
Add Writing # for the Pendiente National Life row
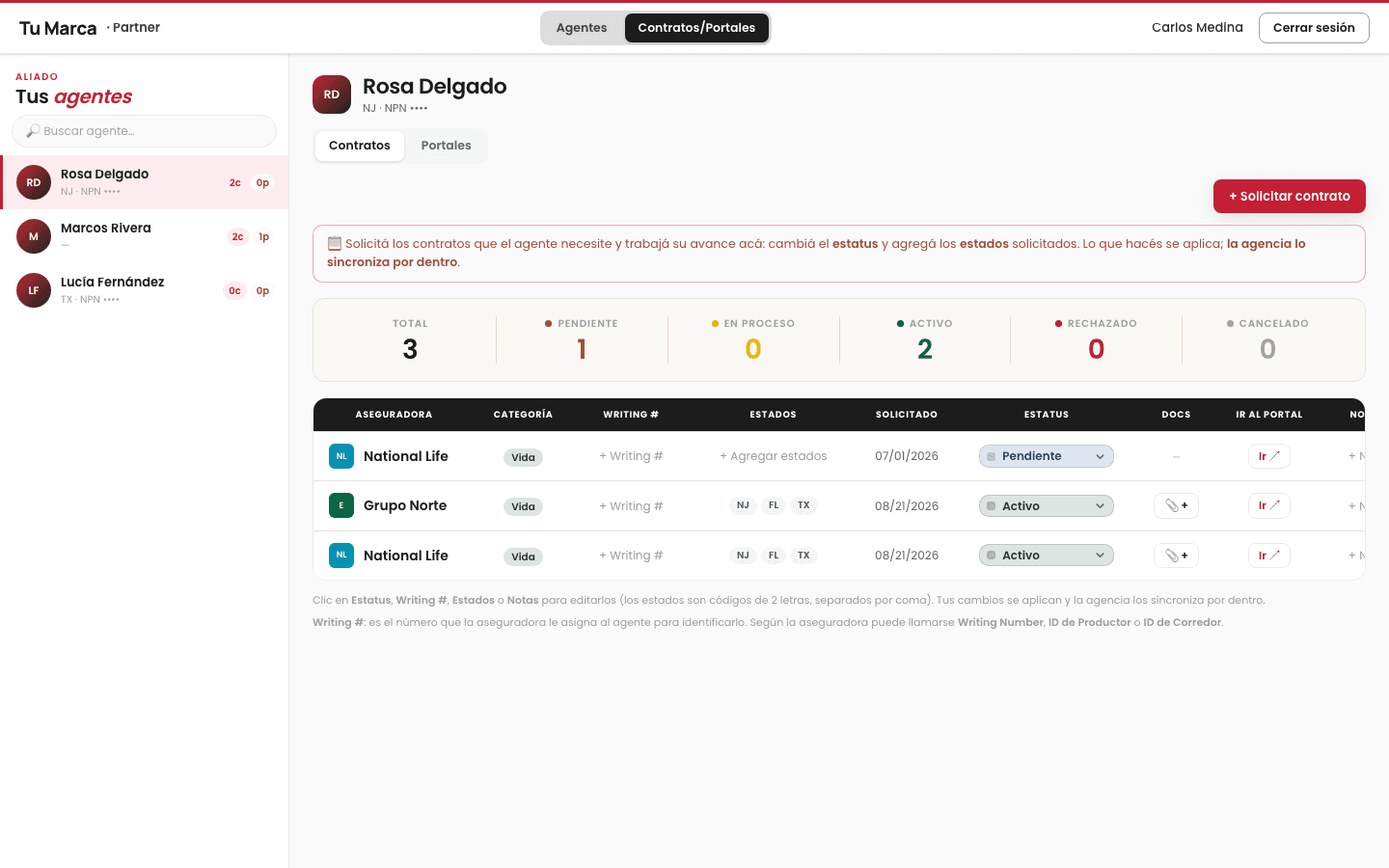pyautogui.click(x=631, y=456)
